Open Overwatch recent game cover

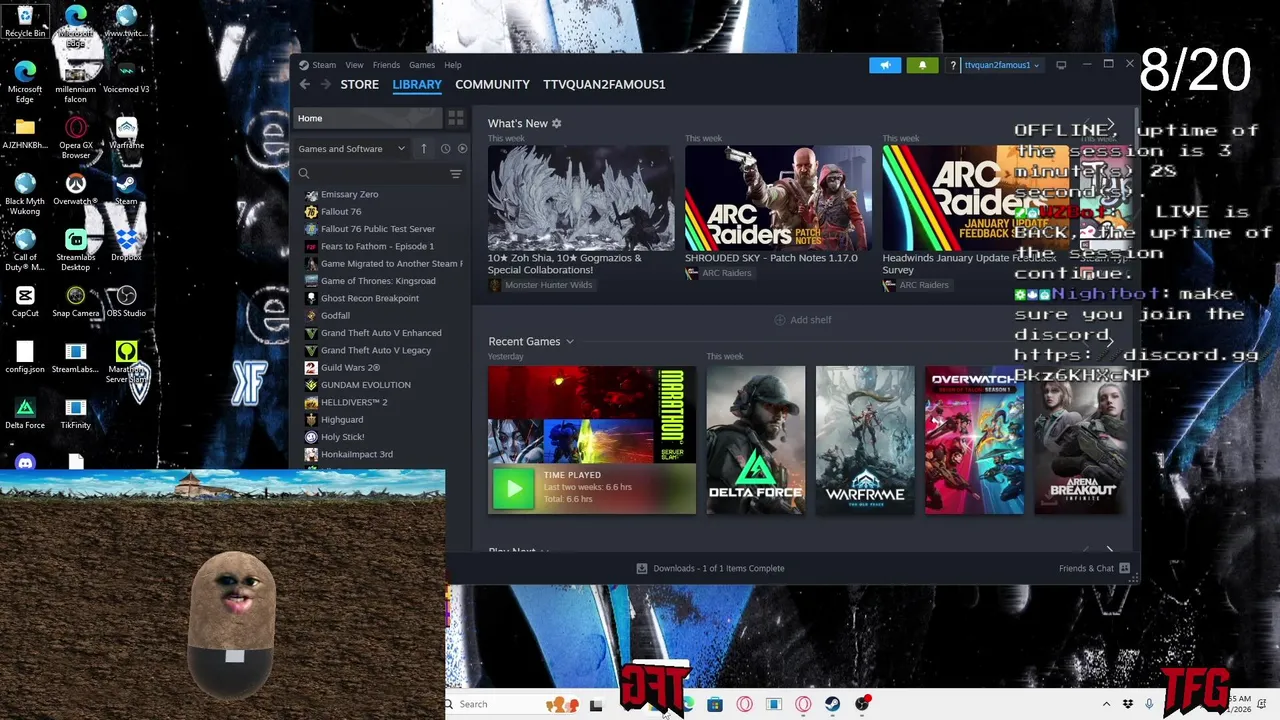974,440
